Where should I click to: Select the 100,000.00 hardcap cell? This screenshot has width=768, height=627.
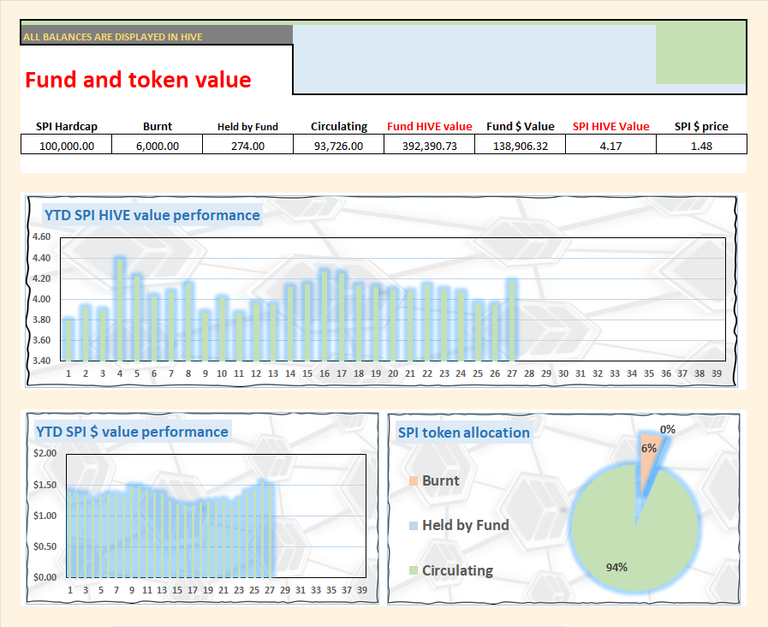pos(67,146)
